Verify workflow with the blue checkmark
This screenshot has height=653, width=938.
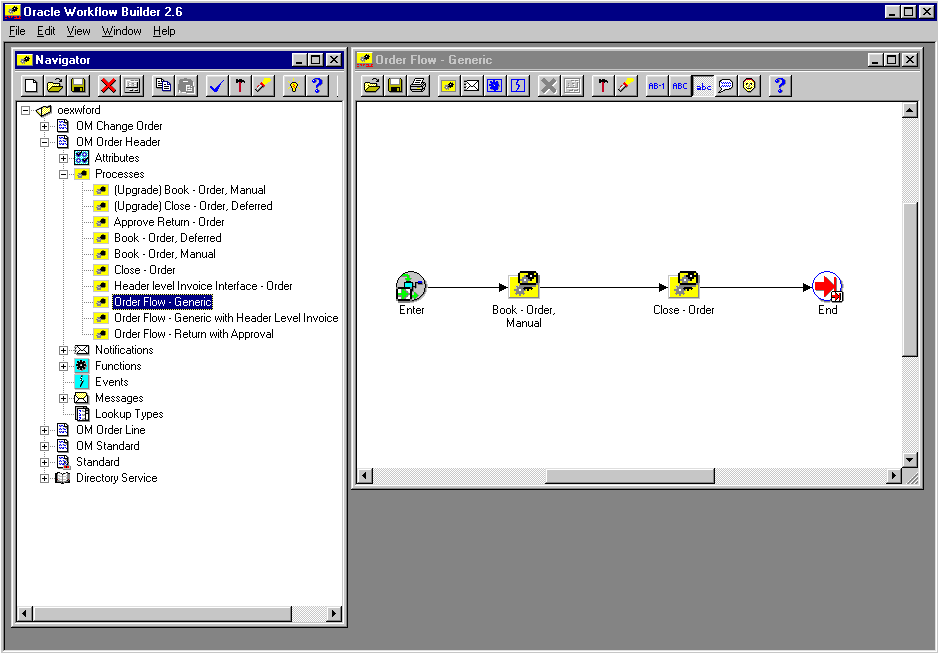click(217, 86)
